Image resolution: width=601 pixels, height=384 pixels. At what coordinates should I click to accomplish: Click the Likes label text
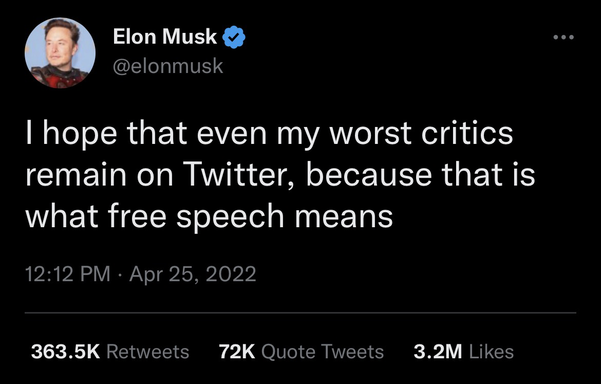point(491,351)
